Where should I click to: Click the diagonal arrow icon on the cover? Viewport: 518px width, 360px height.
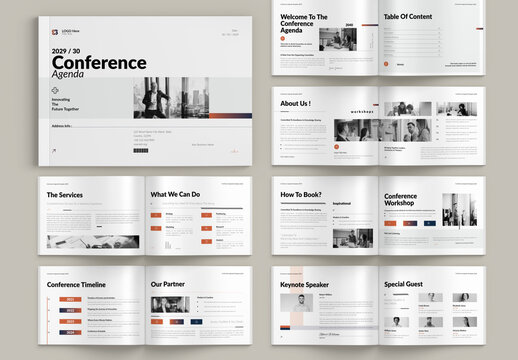(54, 151)
